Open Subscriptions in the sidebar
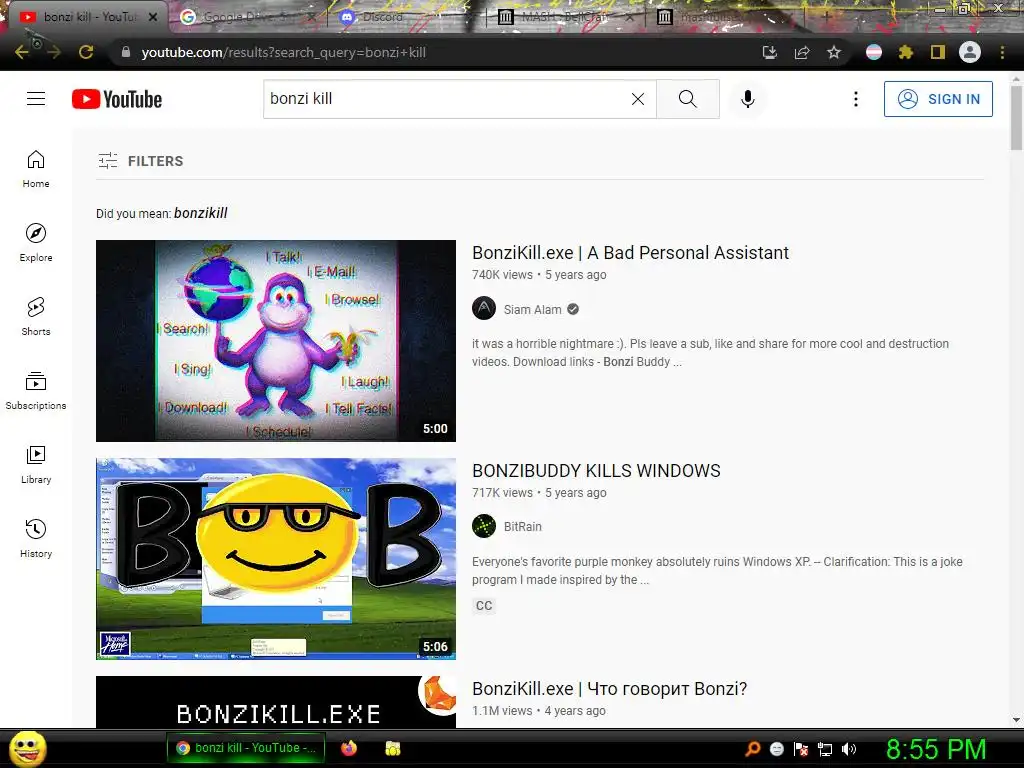The height and width of the screenshot is (768, 1024). 36,391
